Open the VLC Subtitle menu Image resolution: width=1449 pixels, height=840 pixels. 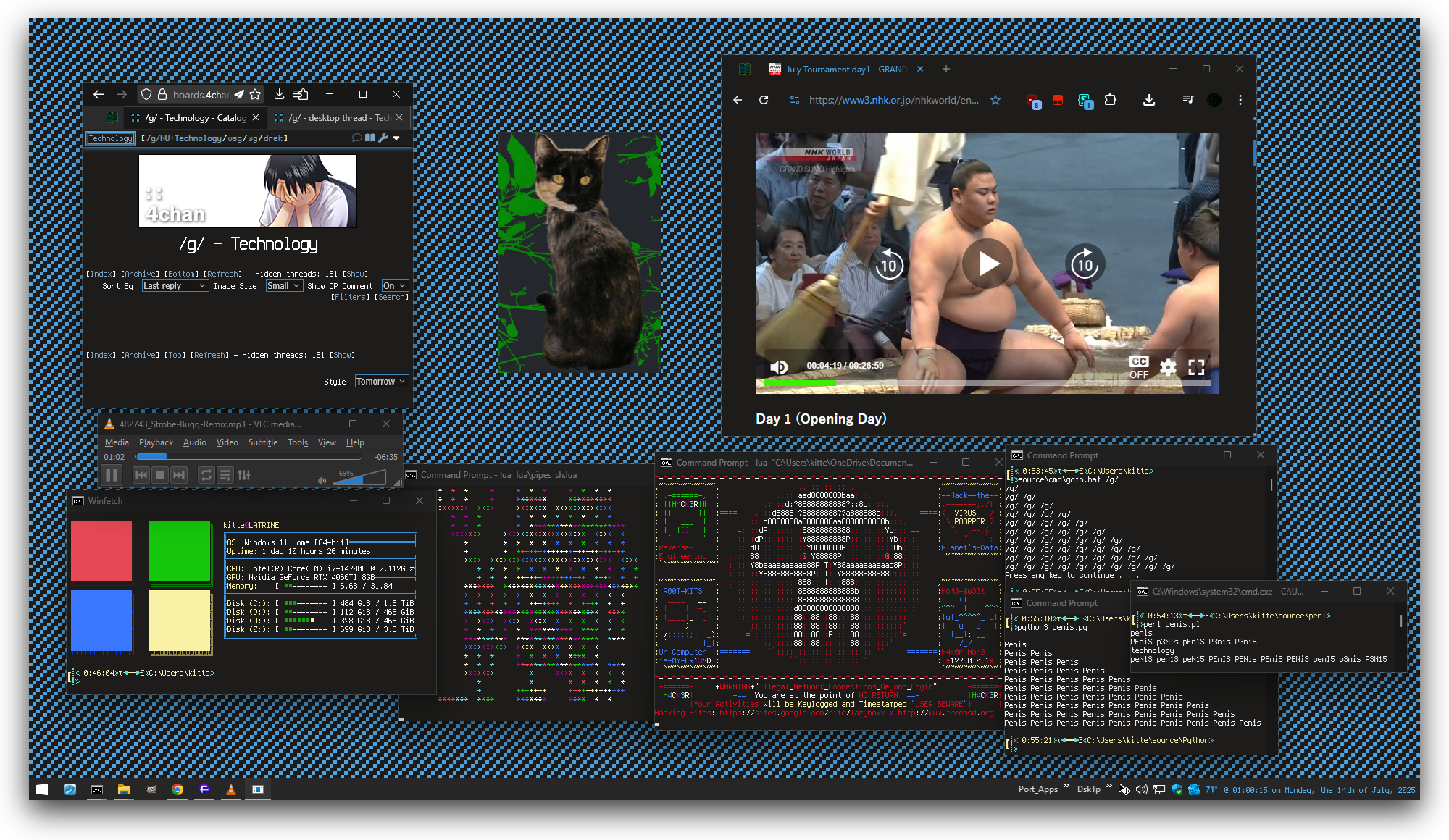[262, 442]
